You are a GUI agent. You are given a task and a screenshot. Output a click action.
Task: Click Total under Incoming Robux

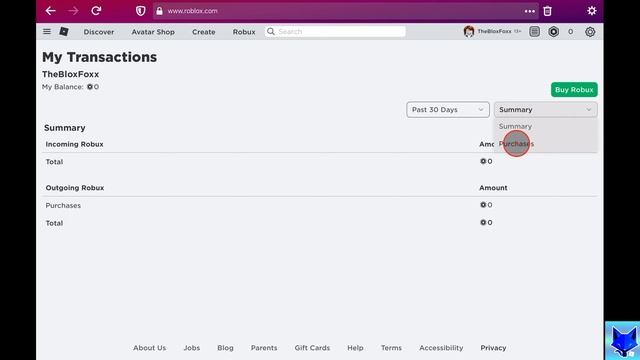tap(54, 162)
